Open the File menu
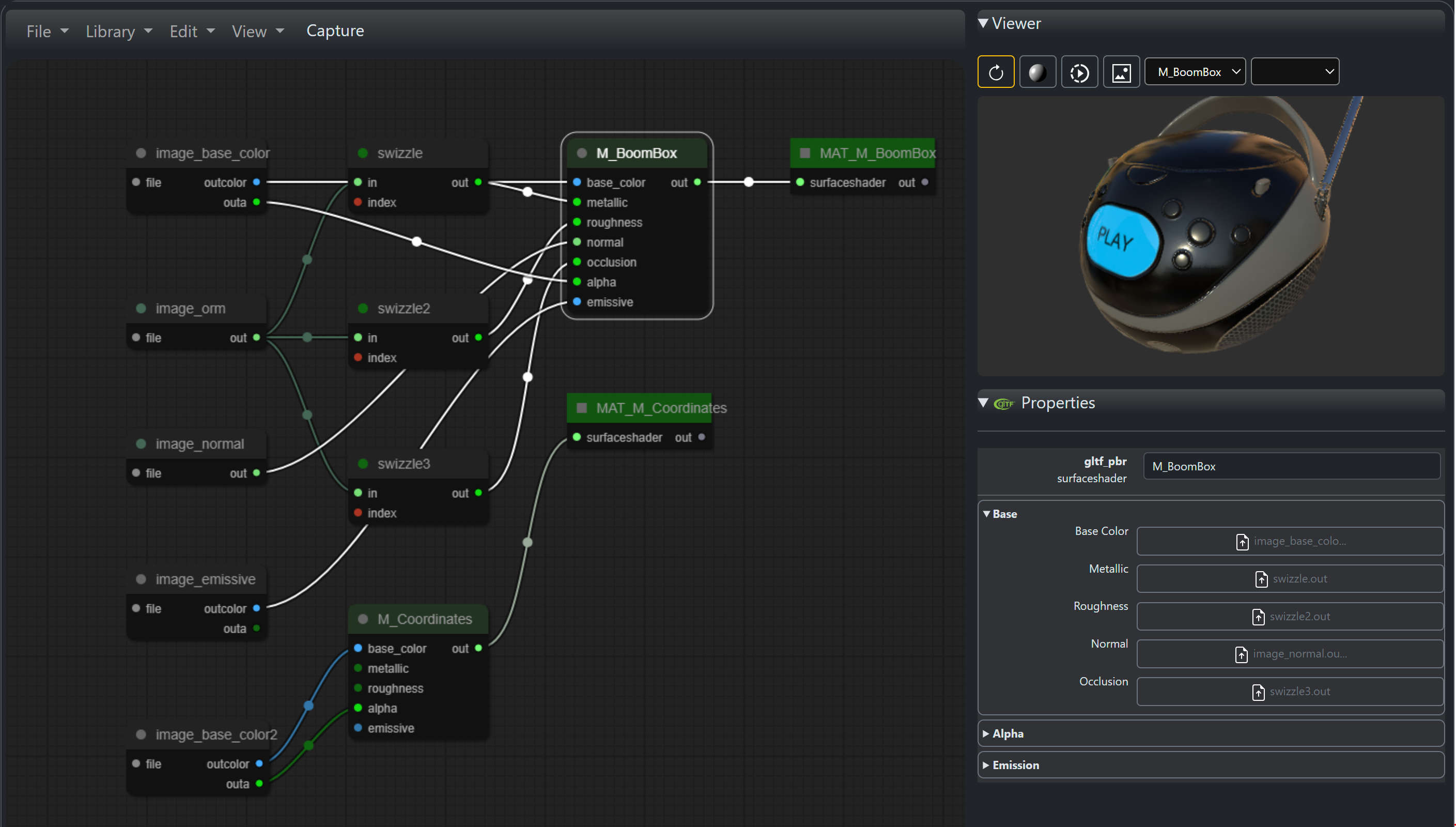The image size is (1456, 827). pos(39,31)
